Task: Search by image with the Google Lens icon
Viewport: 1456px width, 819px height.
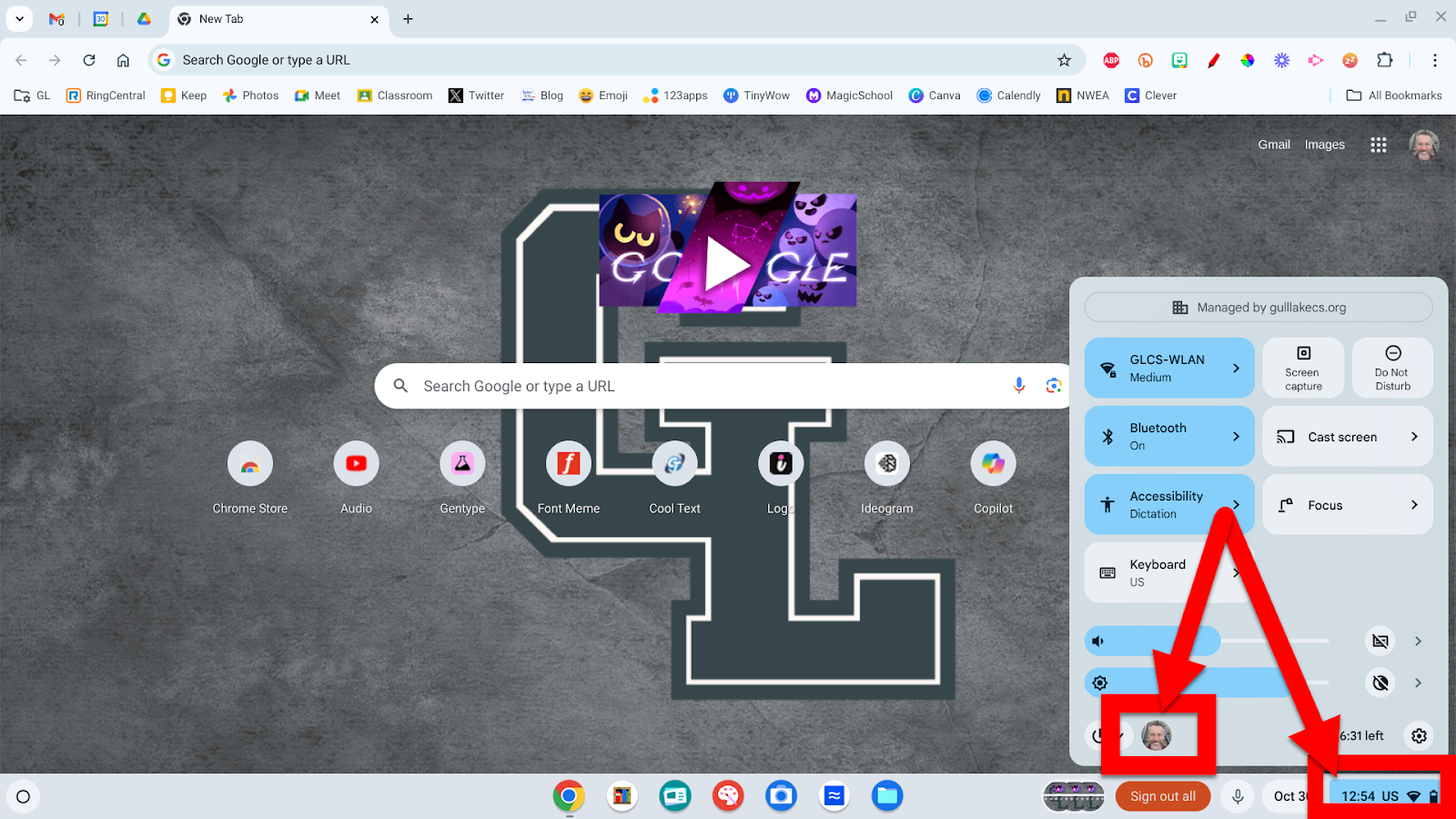Action: tap(1054, 386)
